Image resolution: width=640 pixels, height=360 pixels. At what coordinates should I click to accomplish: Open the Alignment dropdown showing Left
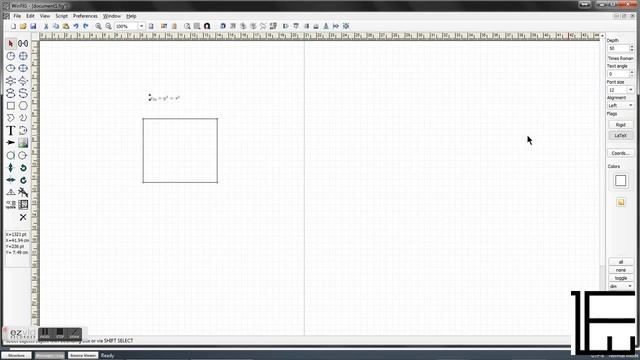620,106
